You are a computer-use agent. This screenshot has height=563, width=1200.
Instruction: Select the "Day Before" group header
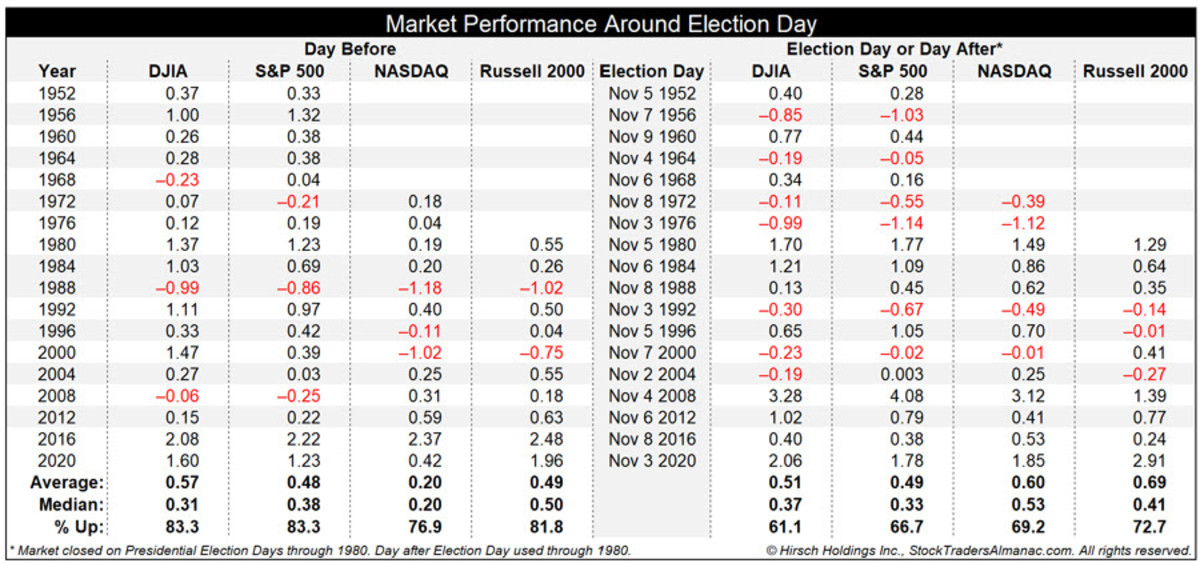(x=350, y=48)
